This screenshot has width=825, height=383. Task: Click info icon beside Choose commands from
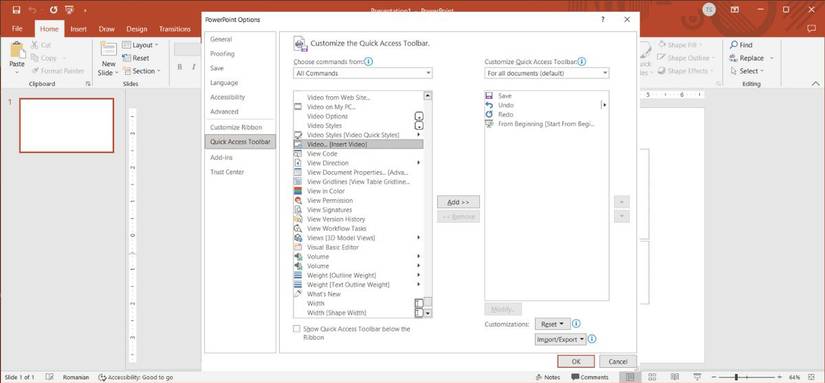point(369,62)
